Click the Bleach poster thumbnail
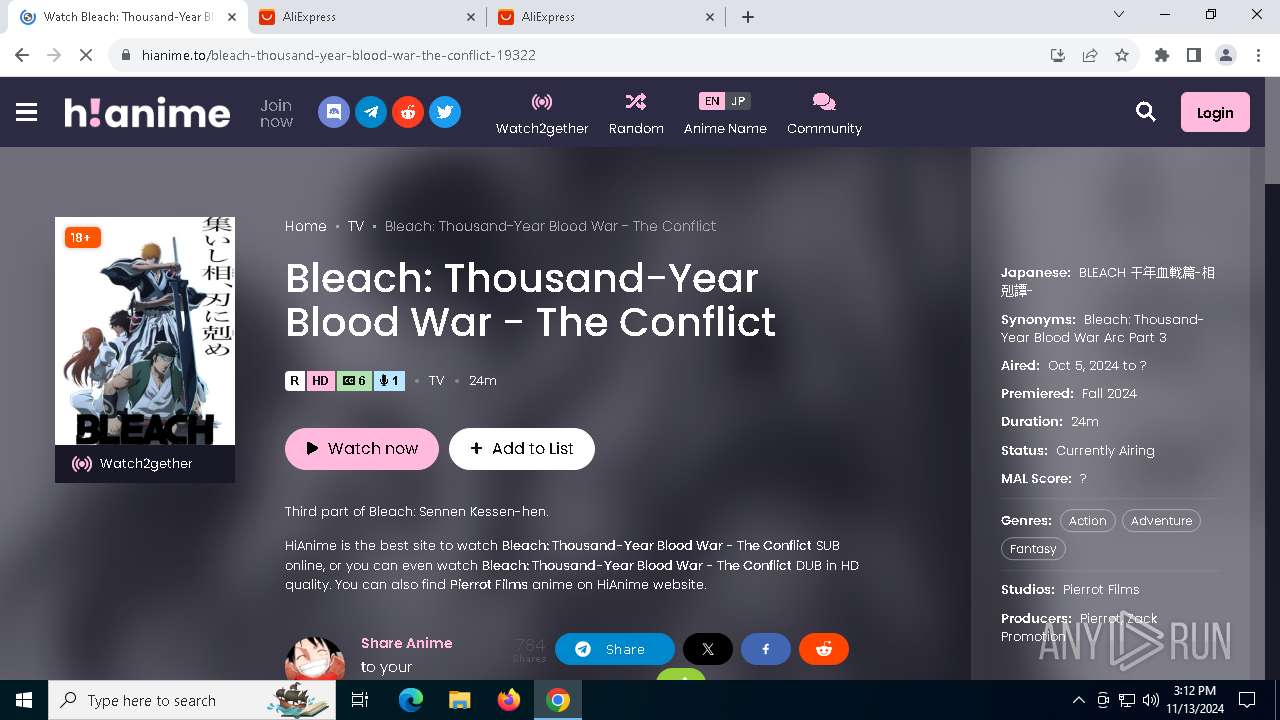 point(145,331)
